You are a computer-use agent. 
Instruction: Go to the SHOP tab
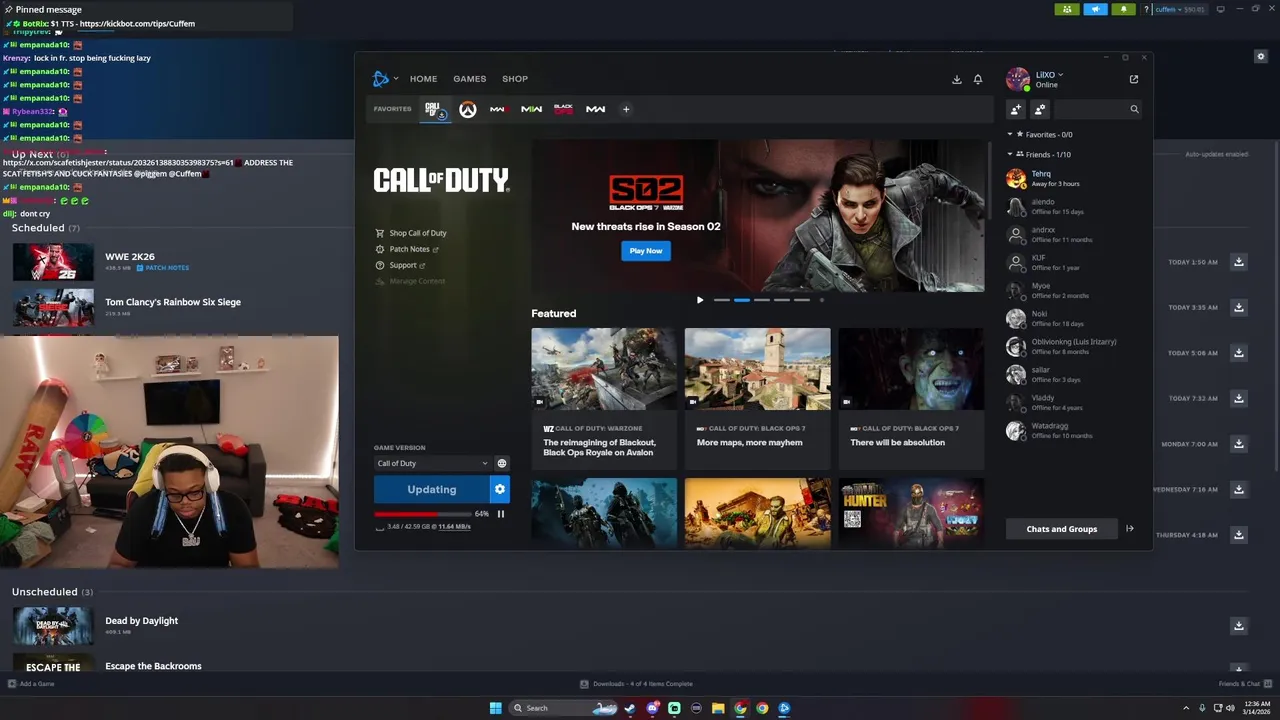click(515, 79)
